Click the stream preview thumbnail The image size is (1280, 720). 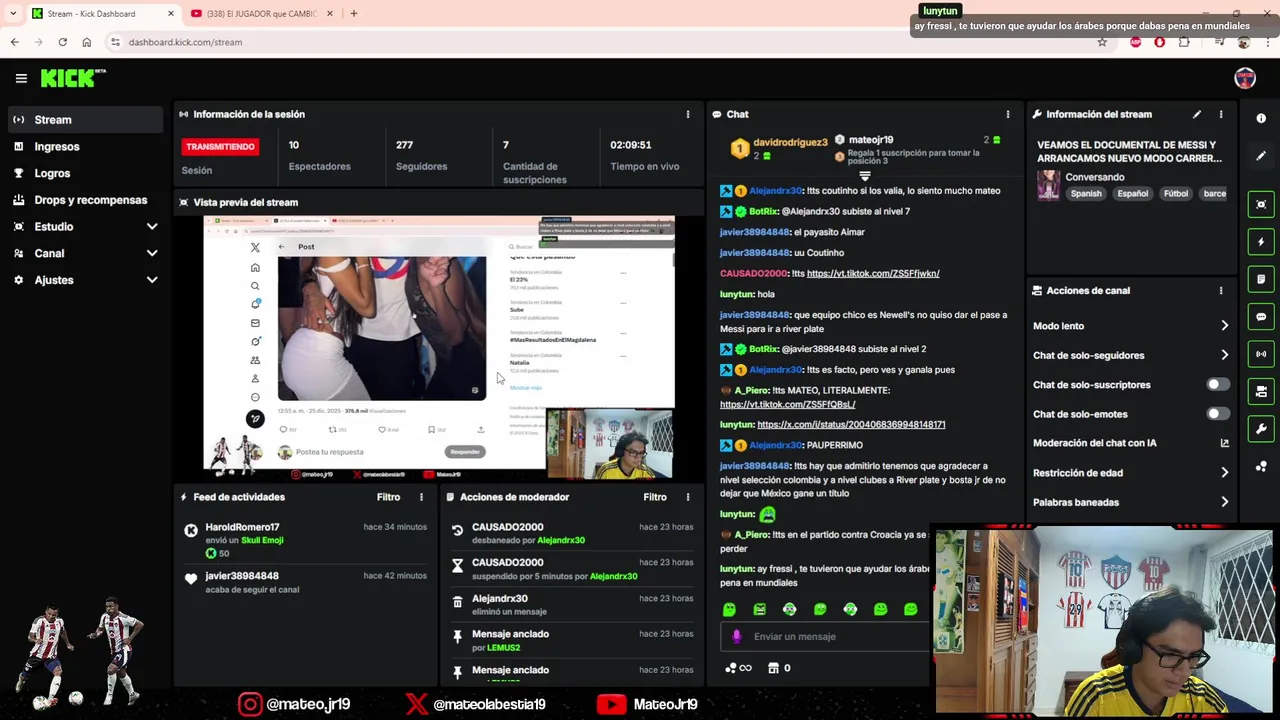point(439,347)
